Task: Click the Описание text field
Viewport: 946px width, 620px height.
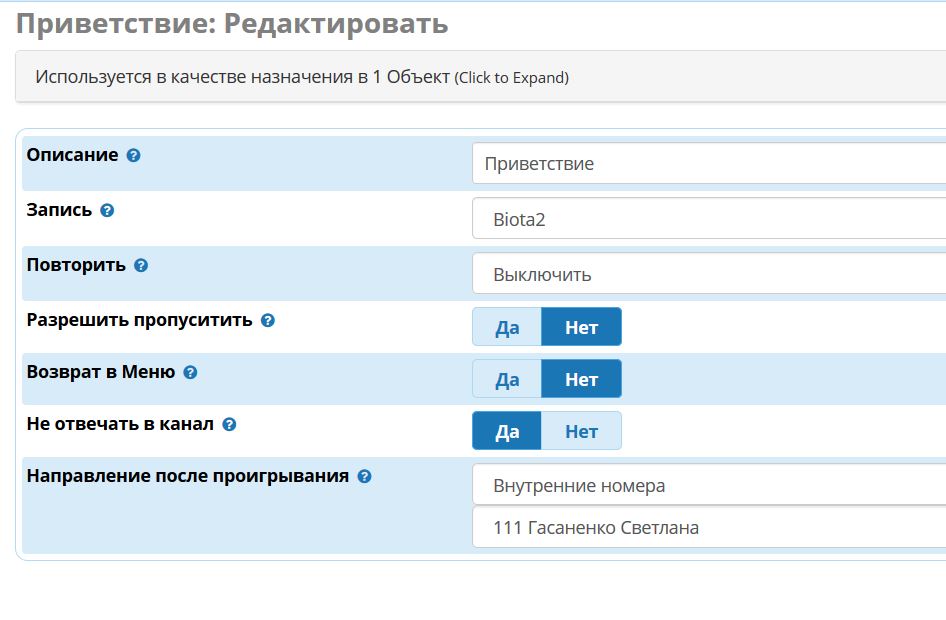Action: [x=708, y=164]
